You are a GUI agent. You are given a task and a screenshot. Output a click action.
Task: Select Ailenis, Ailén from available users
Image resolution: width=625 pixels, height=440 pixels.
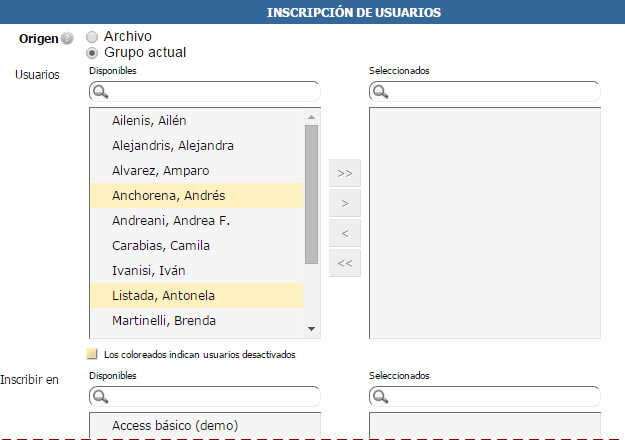tap(149, 121)
